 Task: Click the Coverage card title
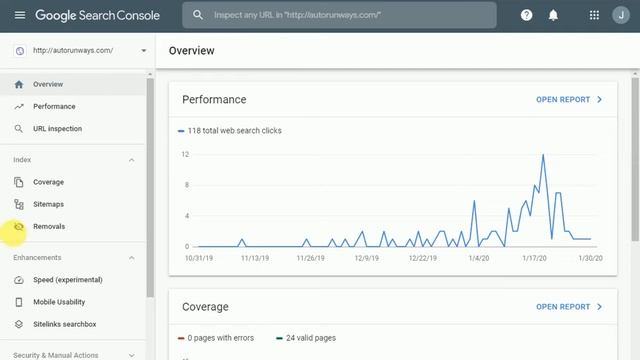pyautogui.click(x=205, y=307)
